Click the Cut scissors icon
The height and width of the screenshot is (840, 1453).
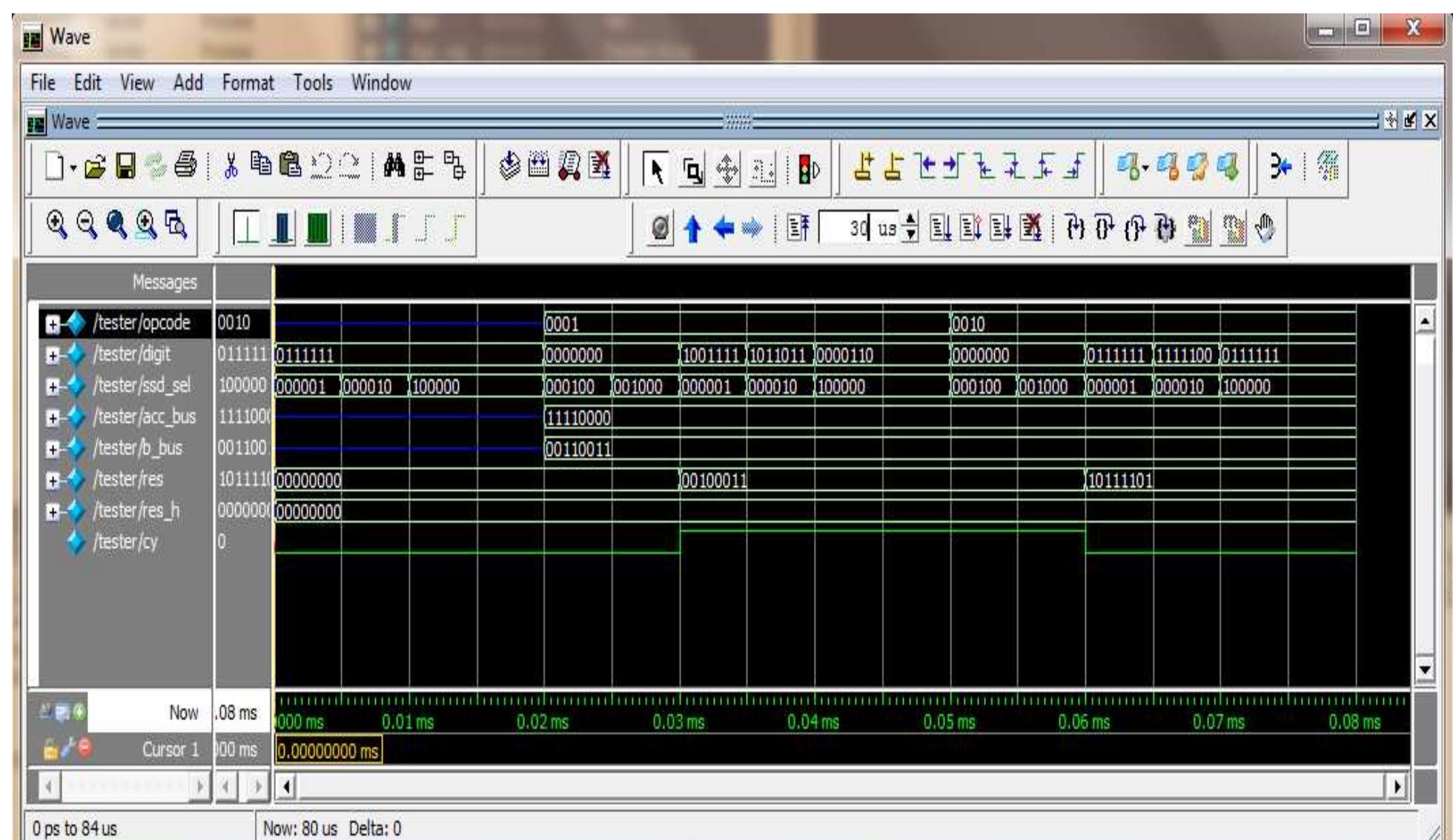pyautogui.click(x=231, y=167)
